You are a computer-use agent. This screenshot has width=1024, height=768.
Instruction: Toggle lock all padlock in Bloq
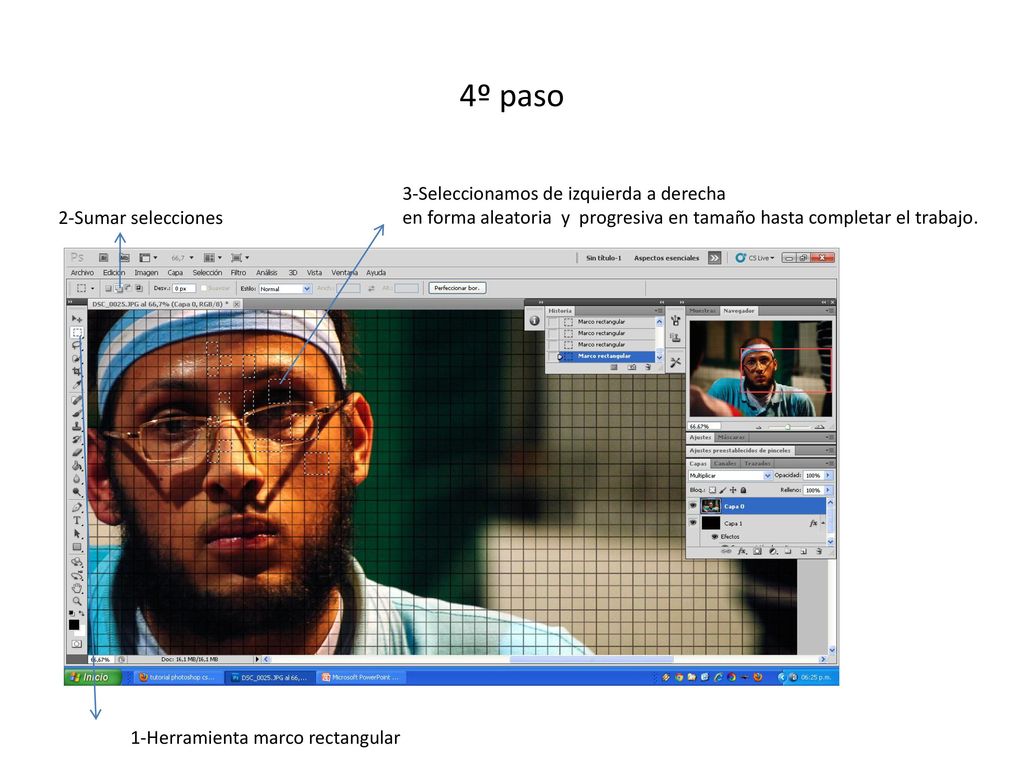point(743,490)
